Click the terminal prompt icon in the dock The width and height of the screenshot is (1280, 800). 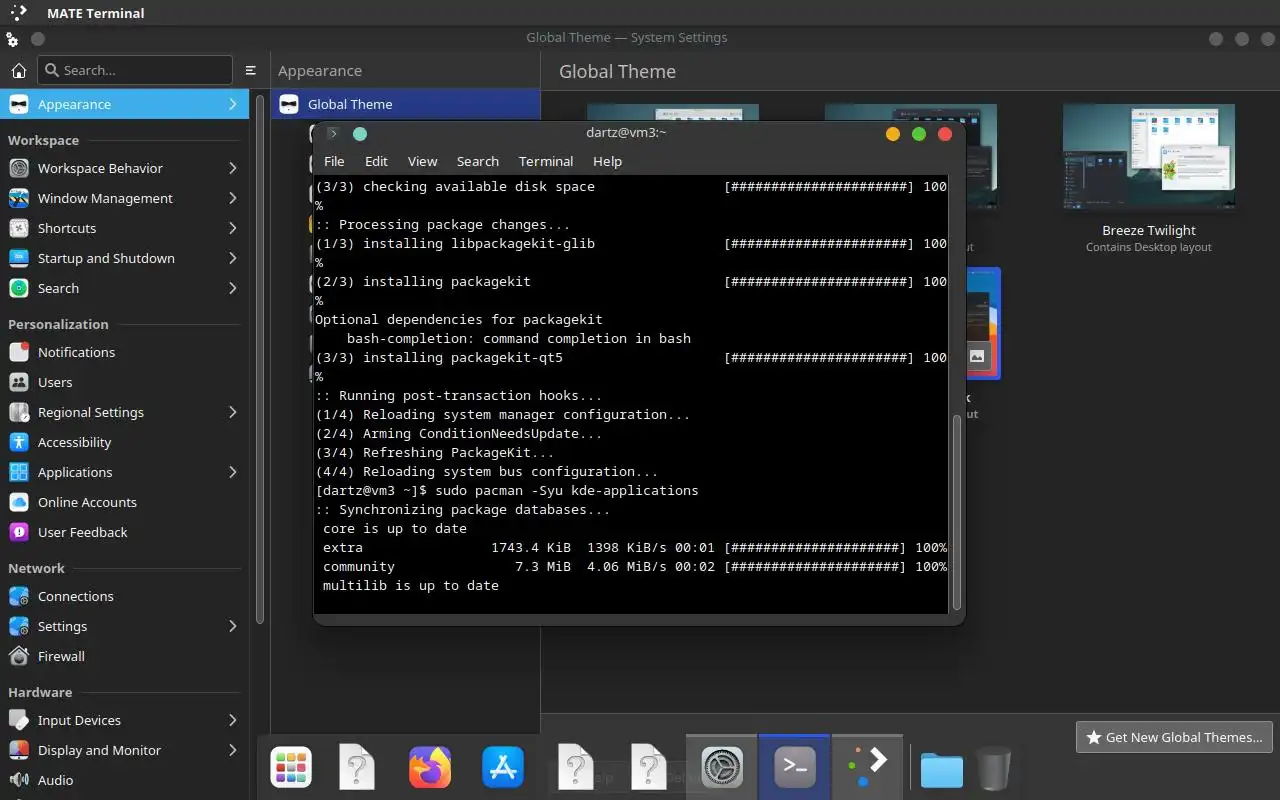[795, 768]
